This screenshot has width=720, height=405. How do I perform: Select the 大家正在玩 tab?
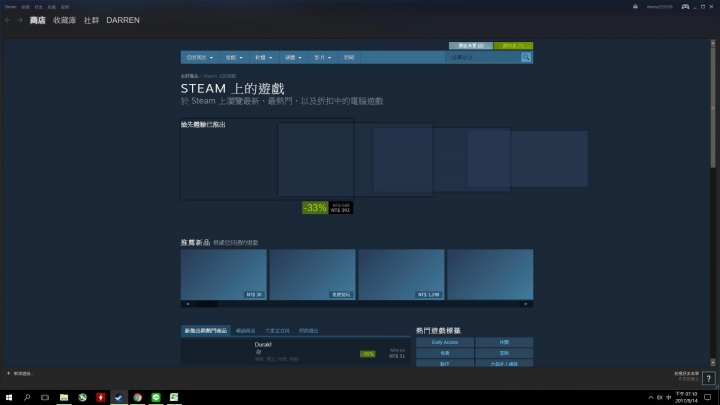pyautogui.click(x=277, y=331)
